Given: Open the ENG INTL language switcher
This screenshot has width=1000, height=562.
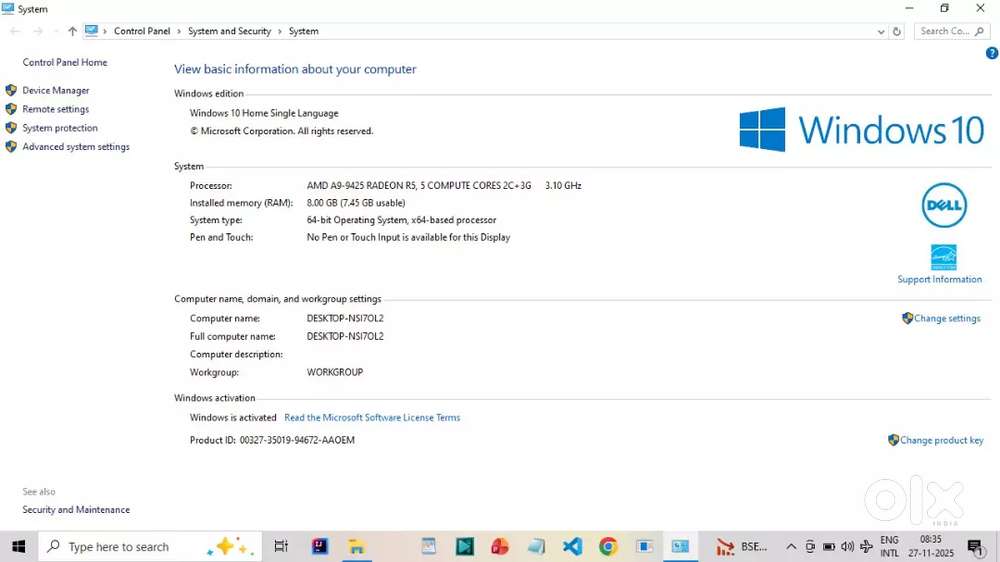Looking at the screenshot, I should [889, 547].
